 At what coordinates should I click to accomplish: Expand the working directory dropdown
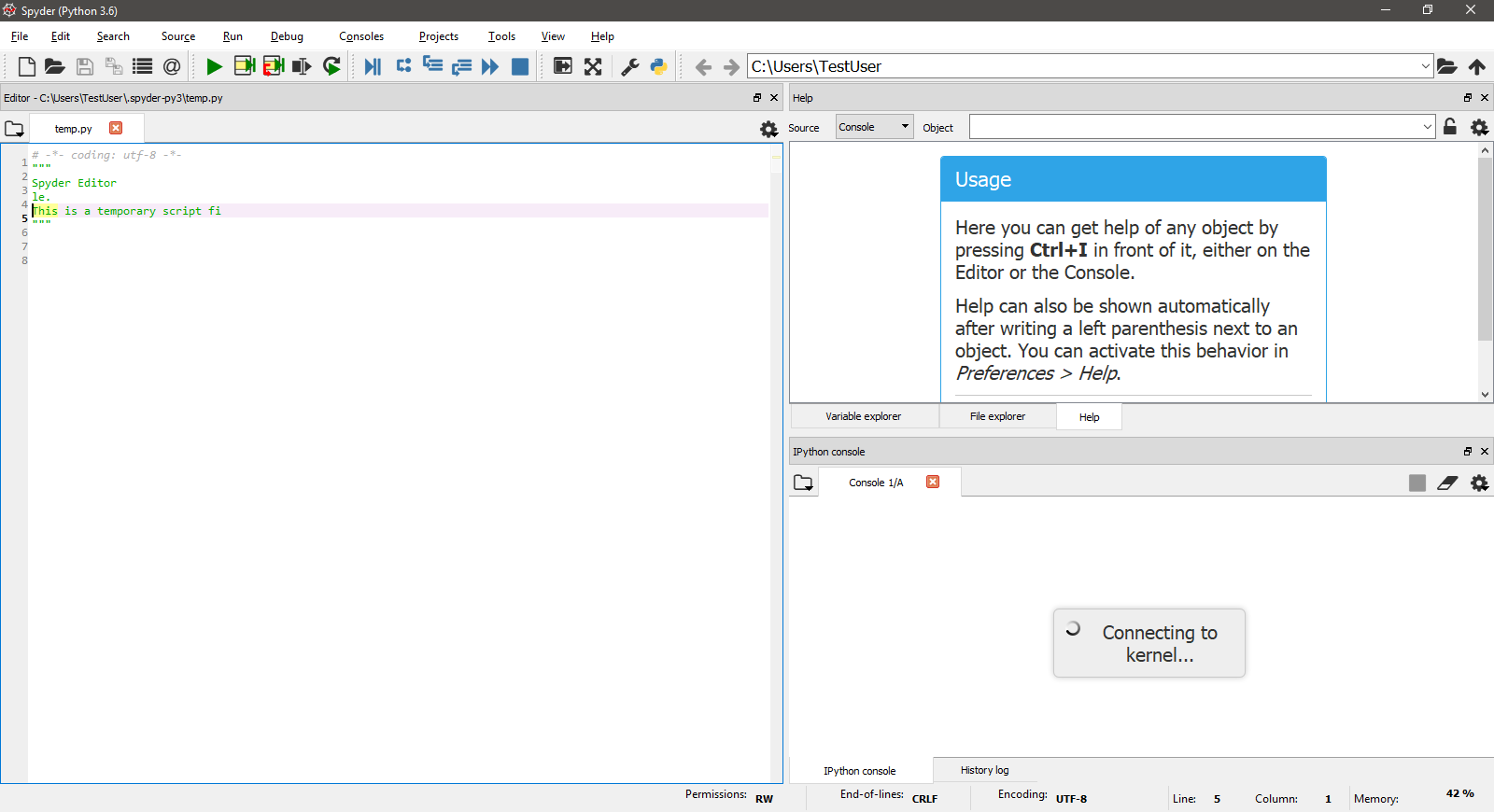click(x=1425, y=66)
